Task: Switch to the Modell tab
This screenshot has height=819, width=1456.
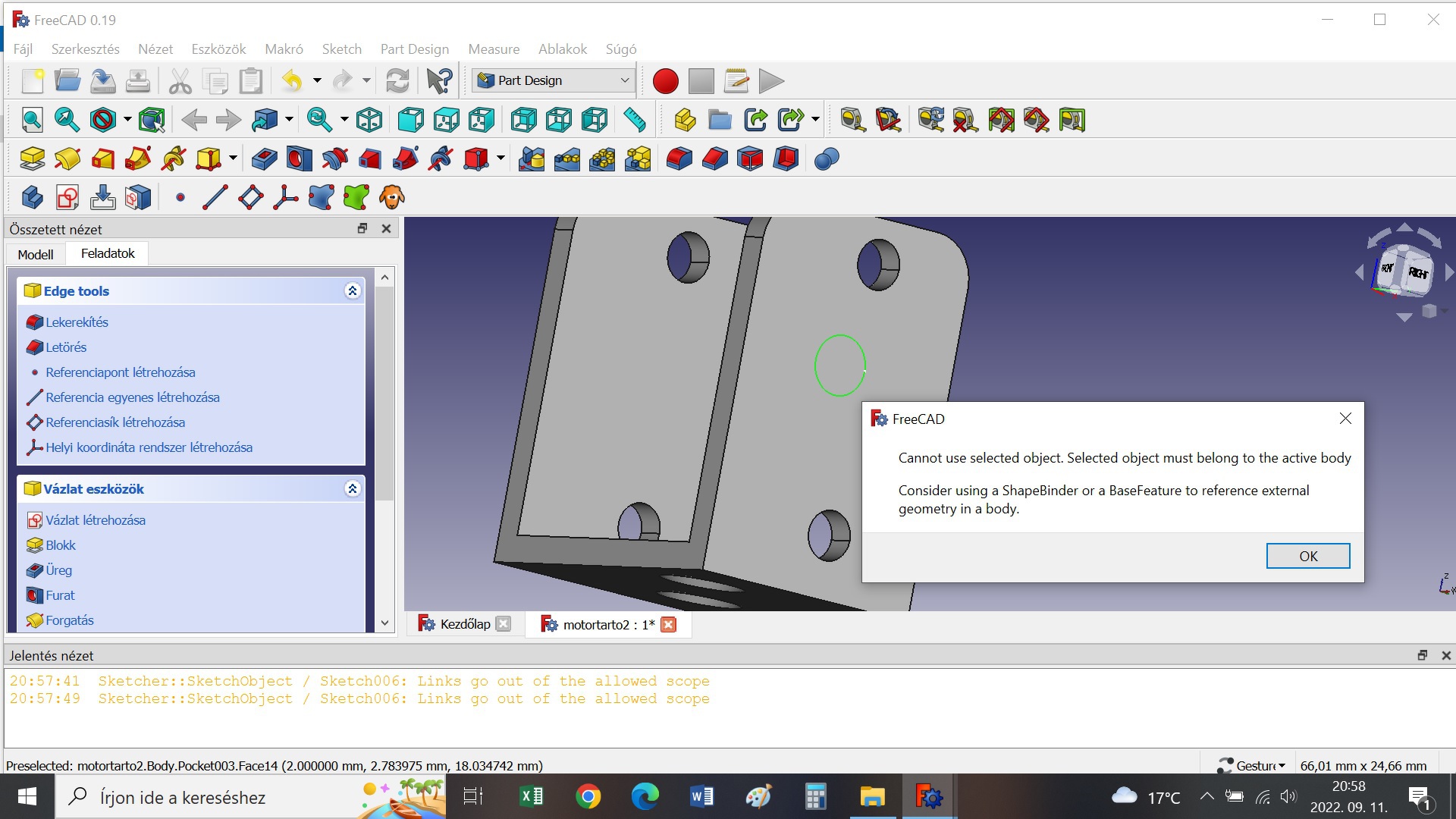Action: pos(36,254)
